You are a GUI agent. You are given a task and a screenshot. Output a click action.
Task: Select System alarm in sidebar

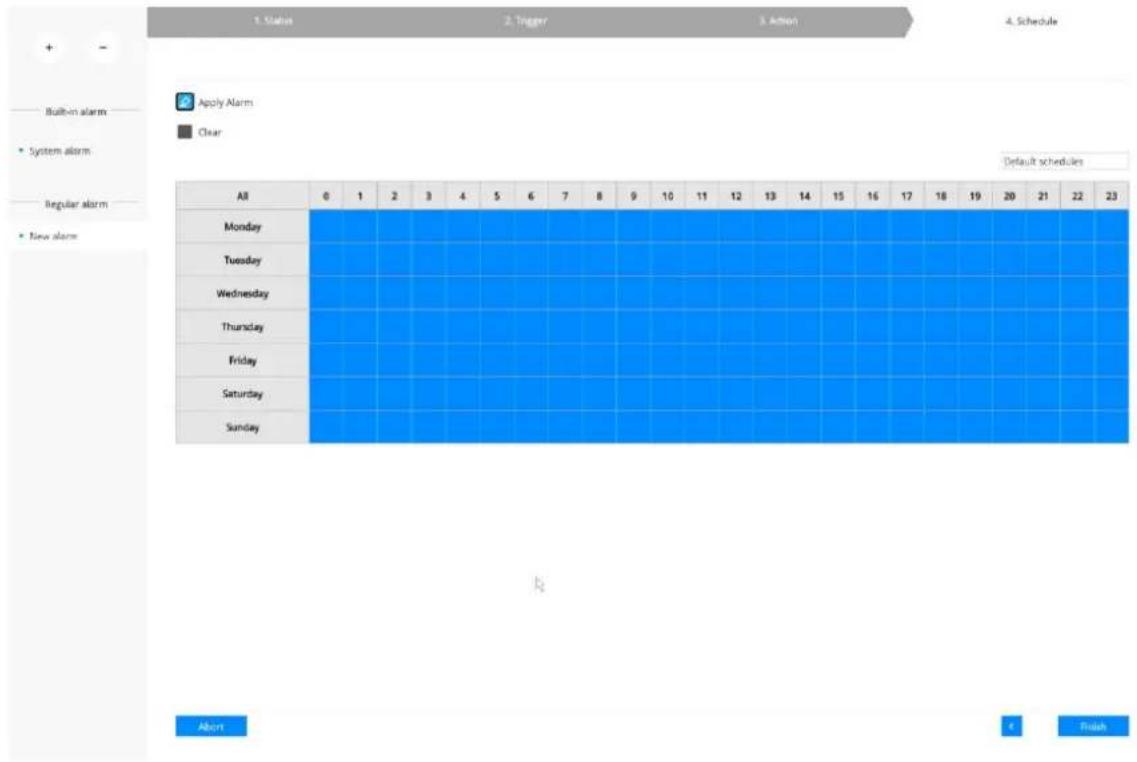tap(59, 151)
